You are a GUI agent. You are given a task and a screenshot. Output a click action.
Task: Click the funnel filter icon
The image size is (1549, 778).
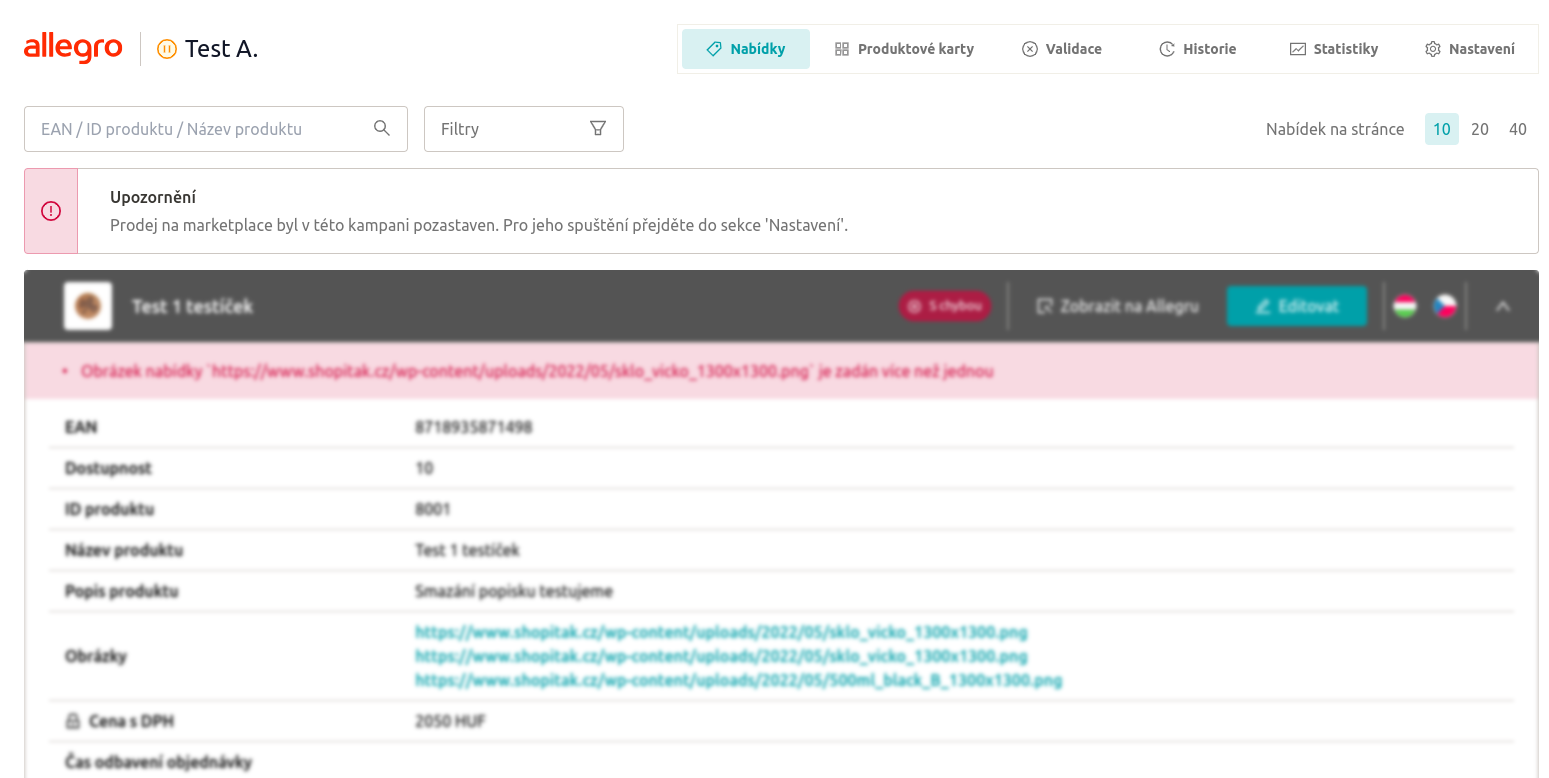[x=598, y=128]
